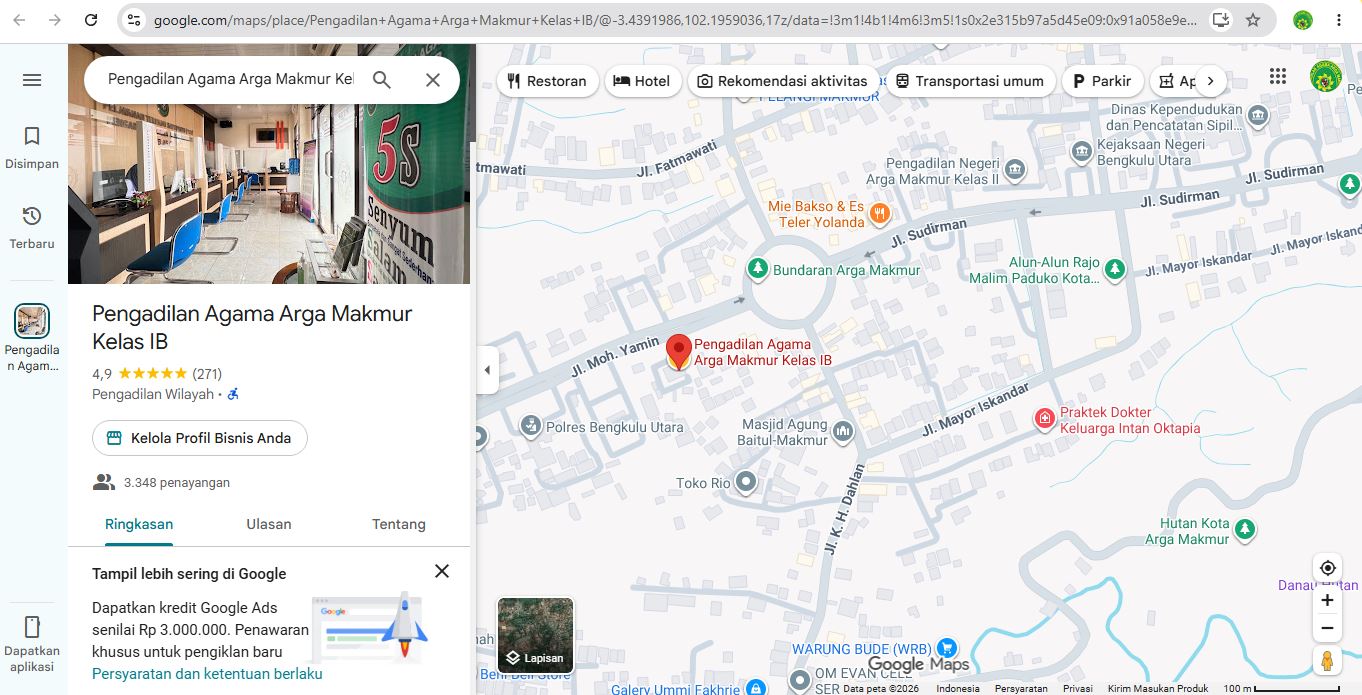The width and height of the screenshot is (1362, 695).
Task: Click the Polres Bengkulu Utara marker
Action: click(531, 426)
